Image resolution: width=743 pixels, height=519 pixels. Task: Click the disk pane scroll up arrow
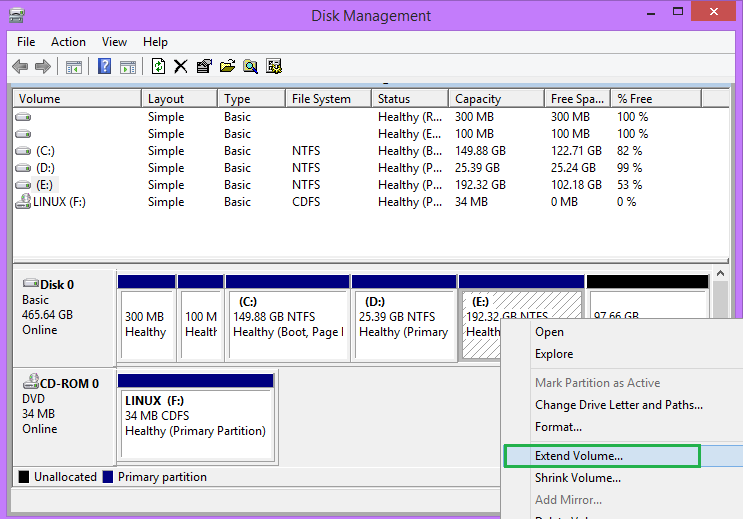coord(720,273)
